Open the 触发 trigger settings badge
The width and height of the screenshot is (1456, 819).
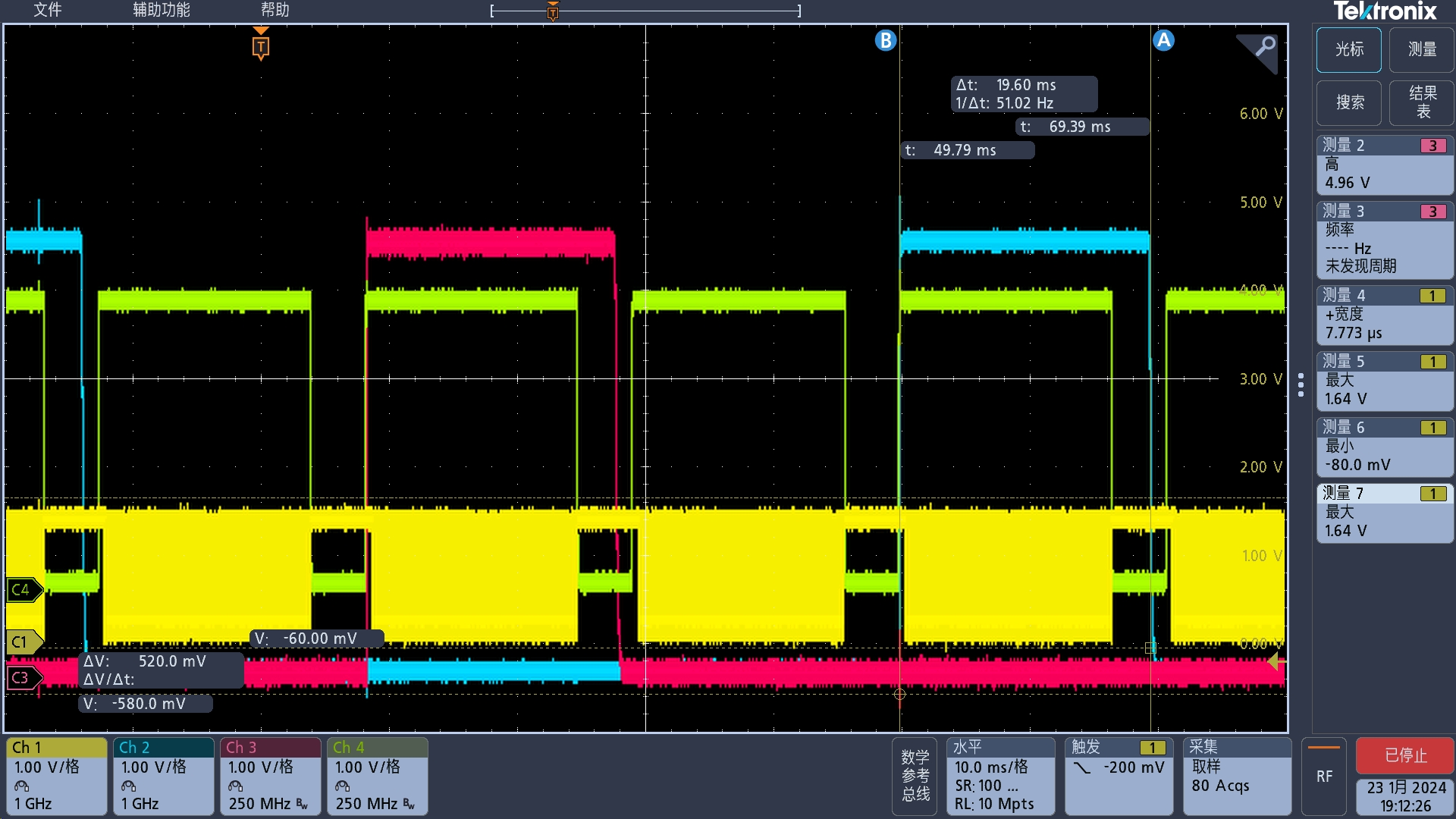[1118, 776]
